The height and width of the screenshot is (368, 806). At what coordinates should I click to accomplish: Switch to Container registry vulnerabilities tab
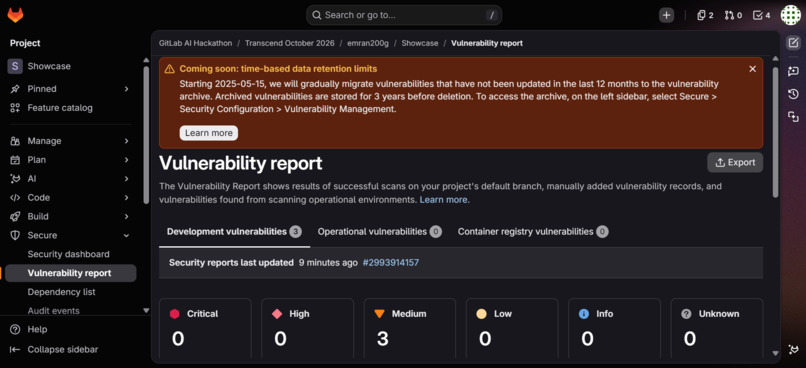[533, 232]
